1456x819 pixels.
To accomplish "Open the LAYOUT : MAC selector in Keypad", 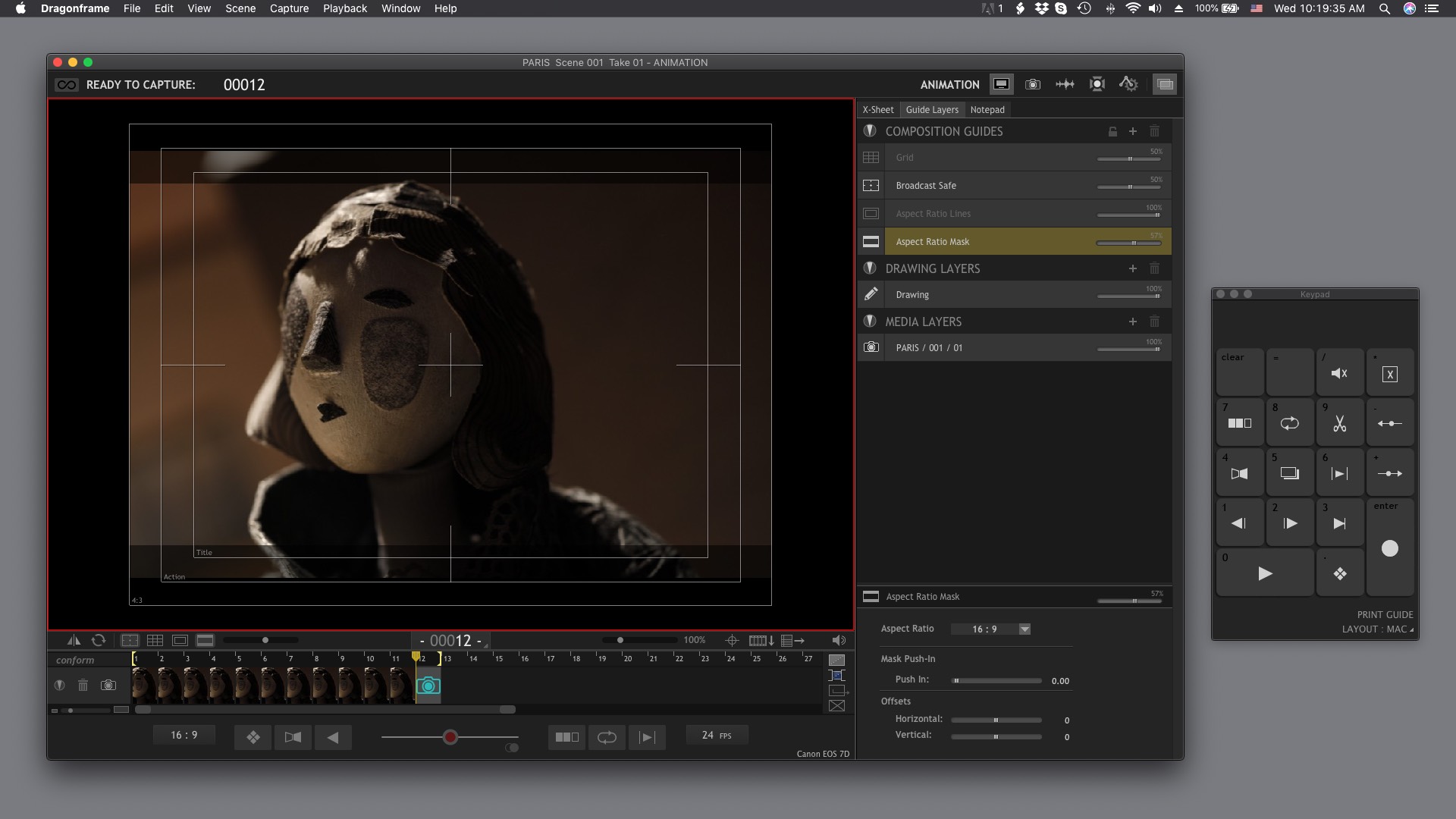I will 1377,629.
